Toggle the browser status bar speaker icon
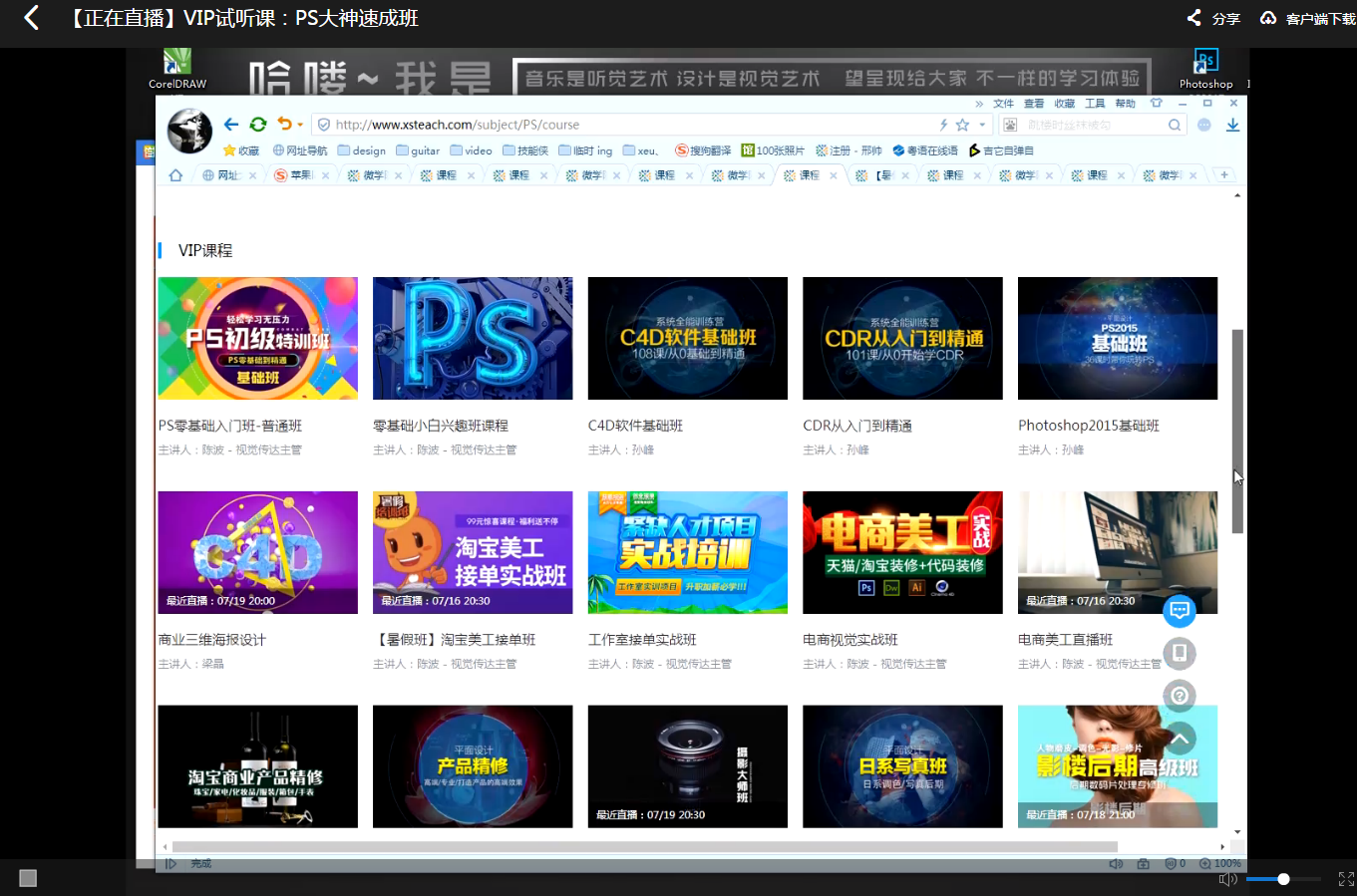 click(1116, 863)
